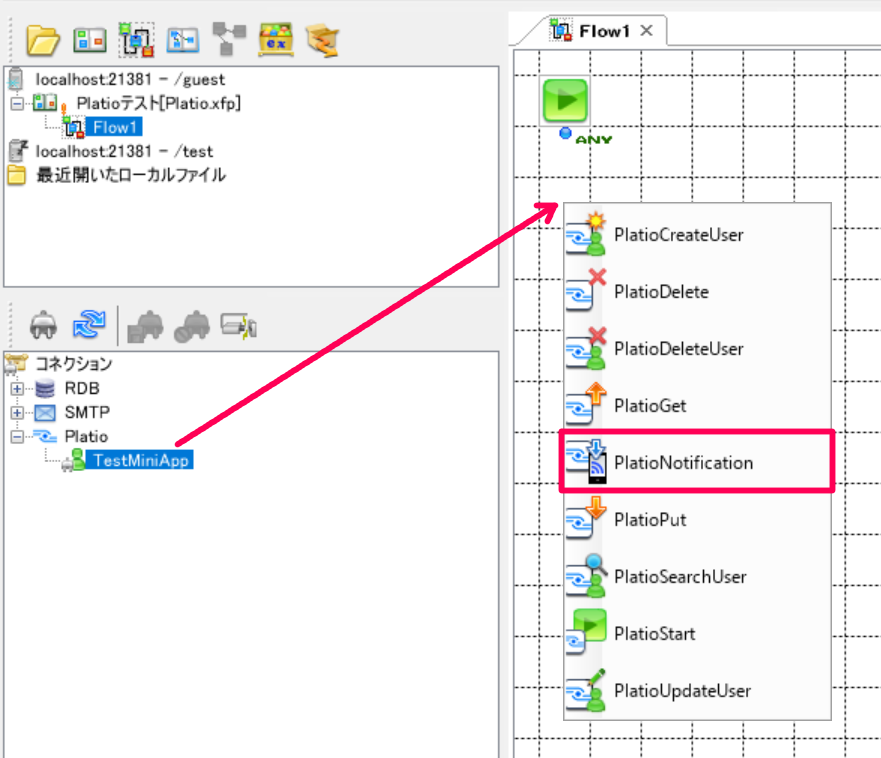The width and height of the screenshot is (881, 758).
Task: Choose PlatioPut from the popup menu
Action: (697, 520)
